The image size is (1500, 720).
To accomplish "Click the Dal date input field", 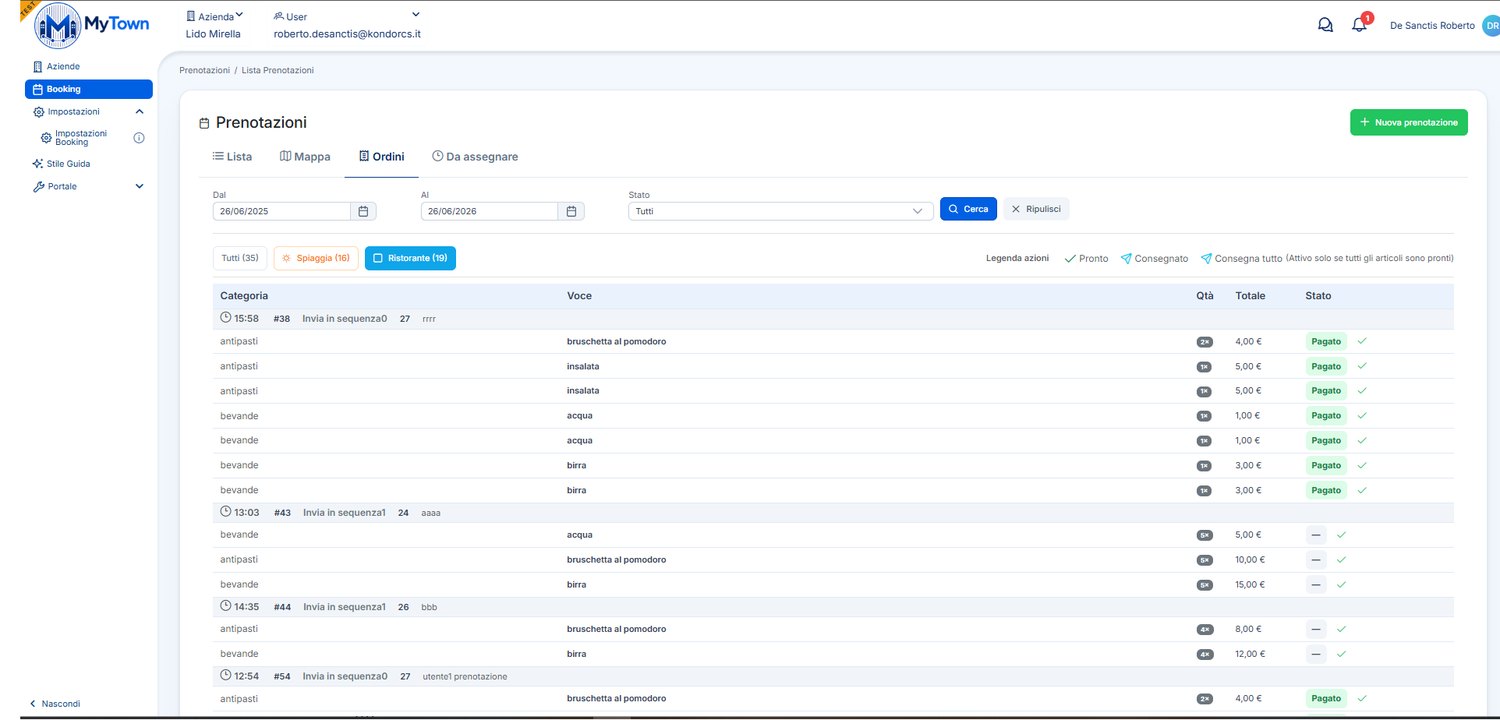I will 282,211.
